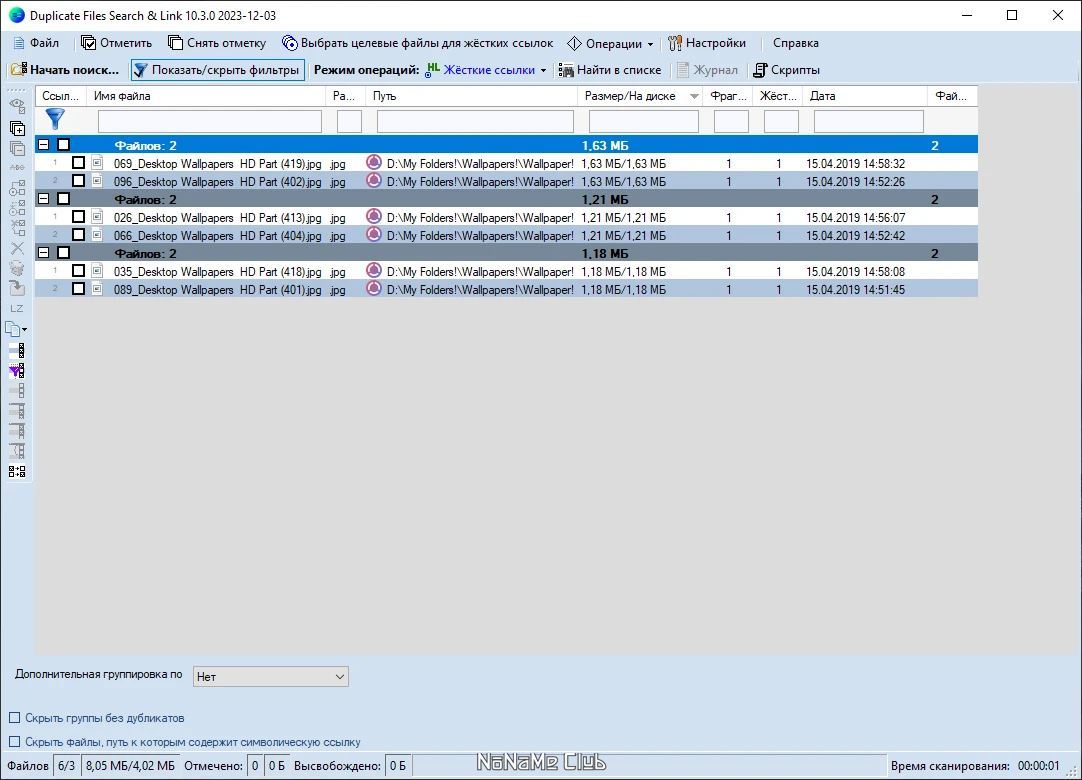Check the 1,21 МБ group header checkbox

(x=63, y=199)
